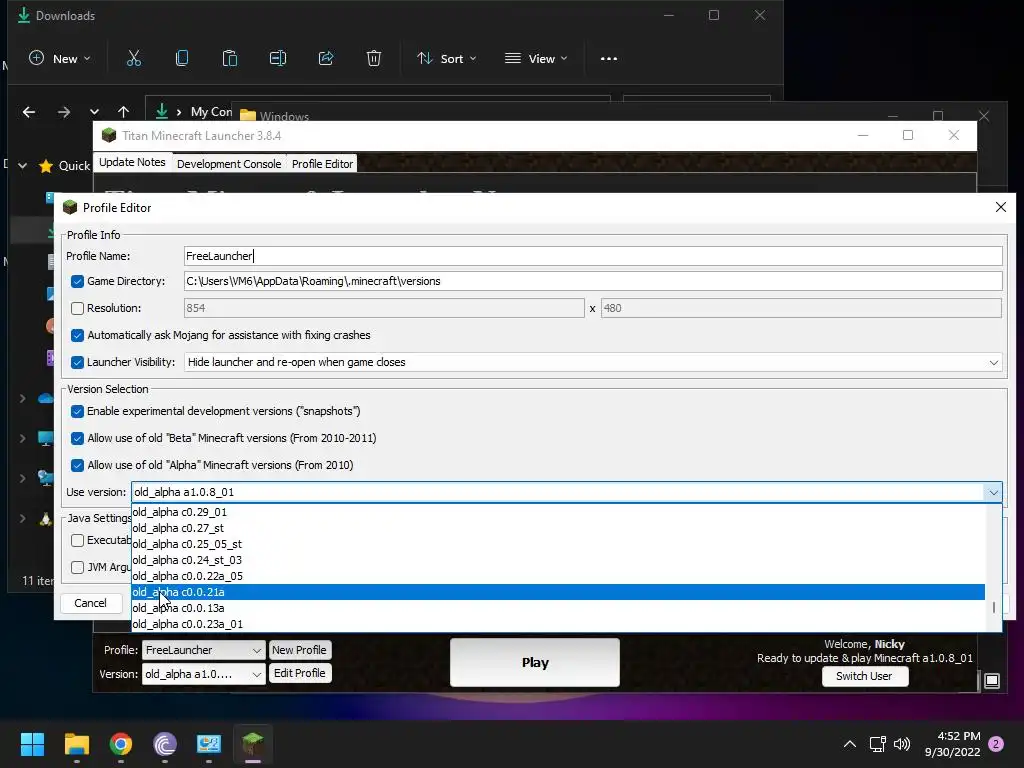Click the Copy icon in Downloads toolbar
The image size is (1024, 768).
[182, 59]
